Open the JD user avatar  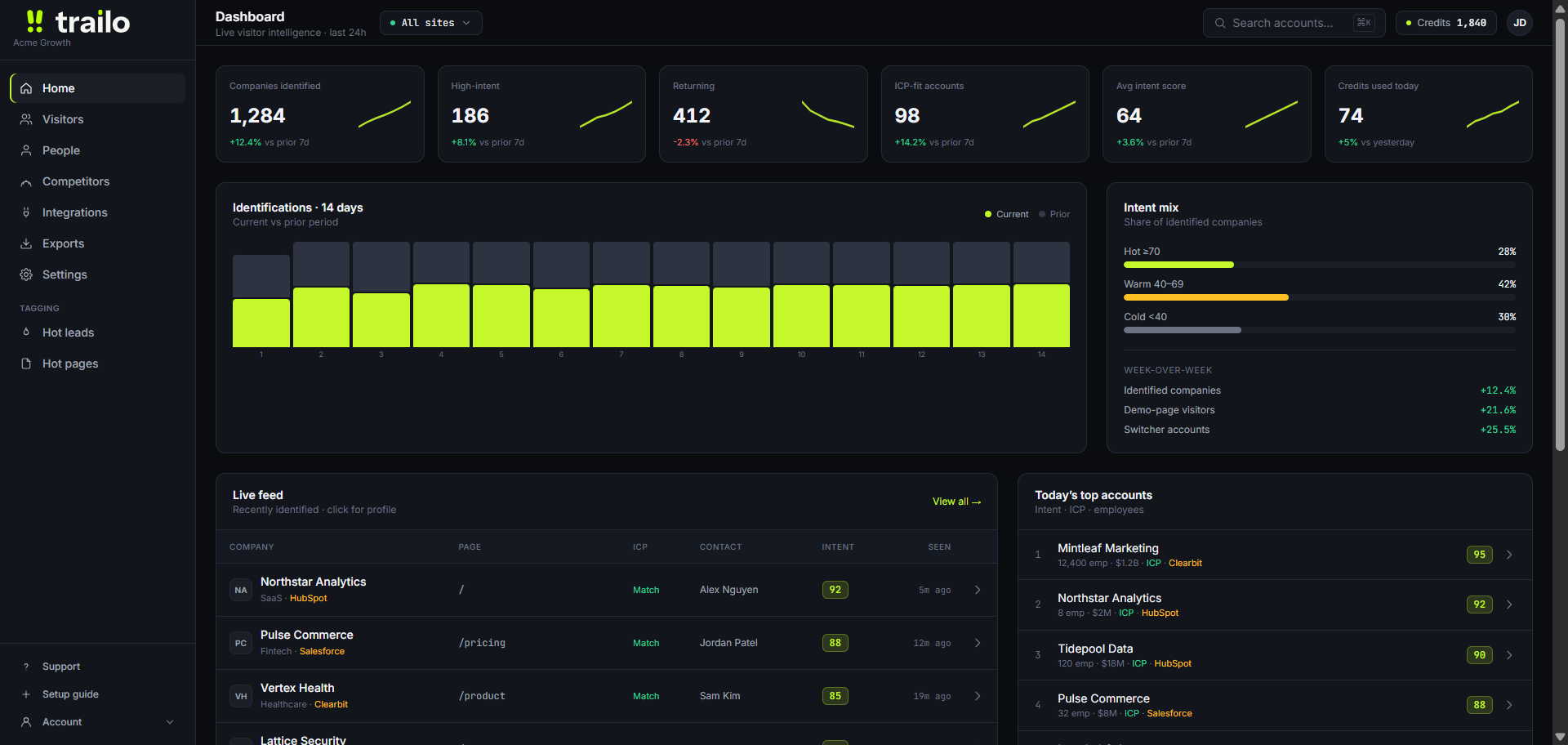(x=1520, y=23)
